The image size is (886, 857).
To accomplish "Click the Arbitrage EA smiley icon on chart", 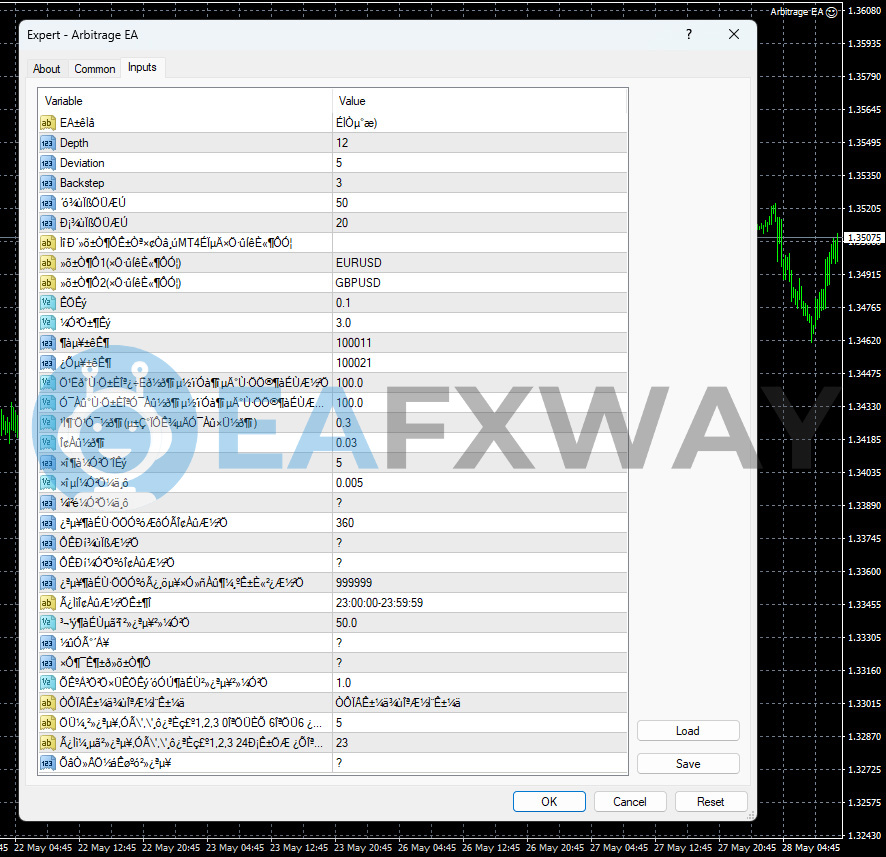I will pos(831,12).
